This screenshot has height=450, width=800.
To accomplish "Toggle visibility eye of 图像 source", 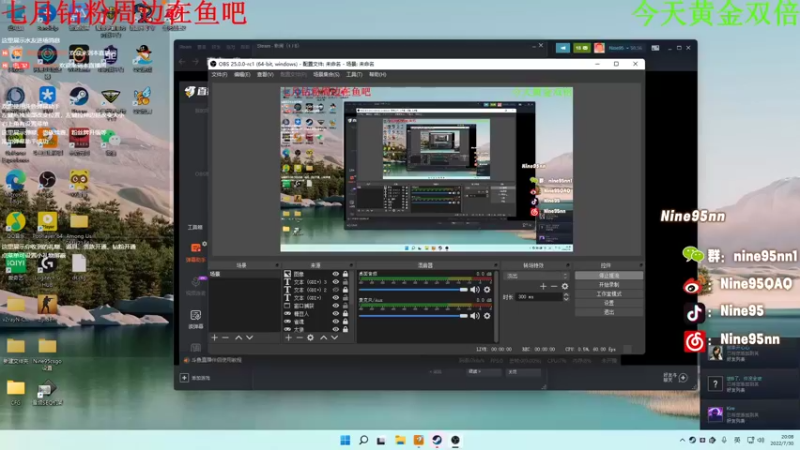I will tap(336, 274).
